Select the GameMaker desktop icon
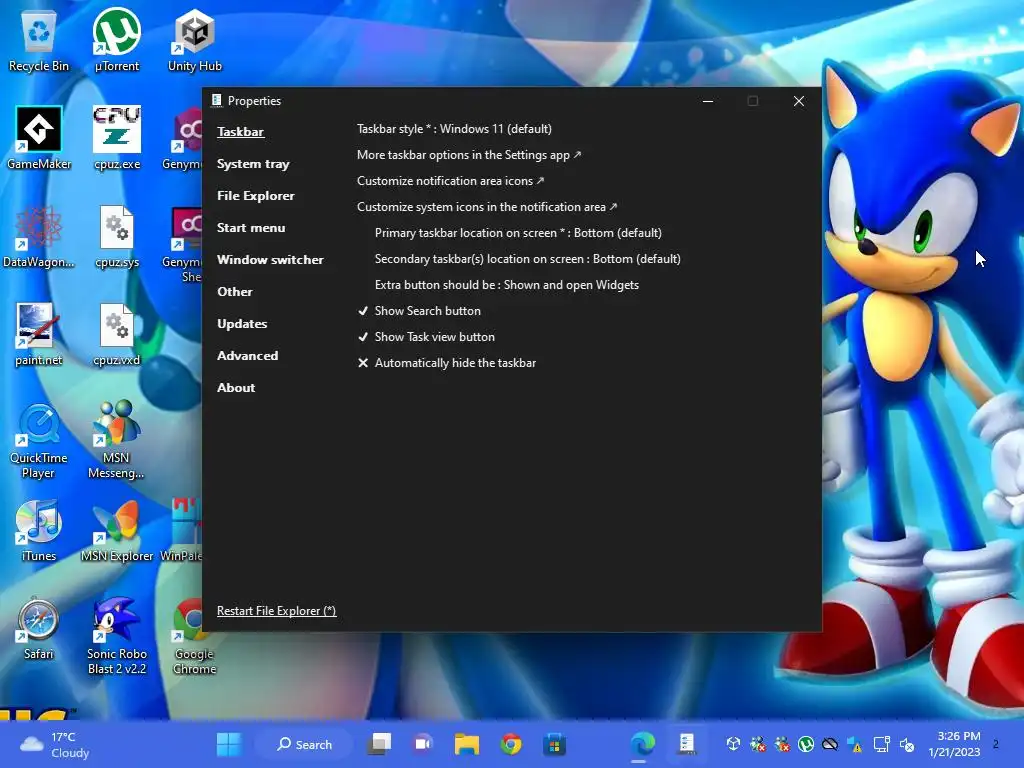The width and height of the screenshot is (1024, 768). point(39,138)
